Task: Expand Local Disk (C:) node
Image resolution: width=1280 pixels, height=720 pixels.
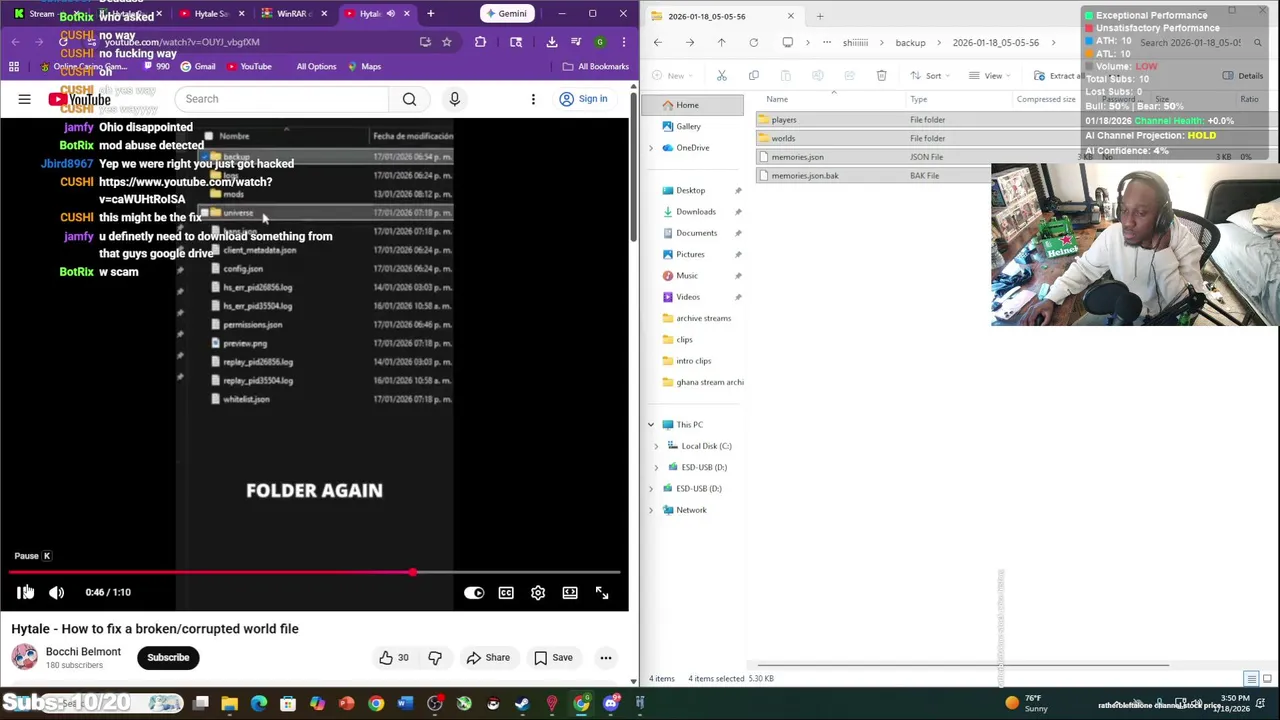Action: click(x=657, y=446)
